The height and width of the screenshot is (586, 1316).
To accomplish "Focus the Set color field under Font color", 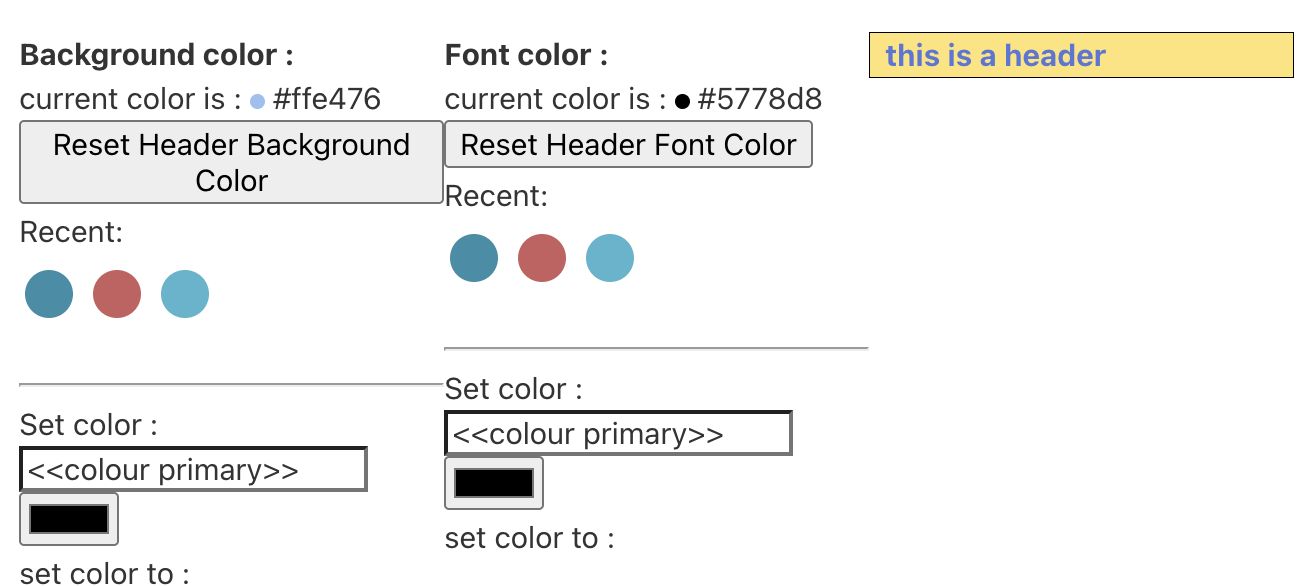I will [x=618, y=434].
